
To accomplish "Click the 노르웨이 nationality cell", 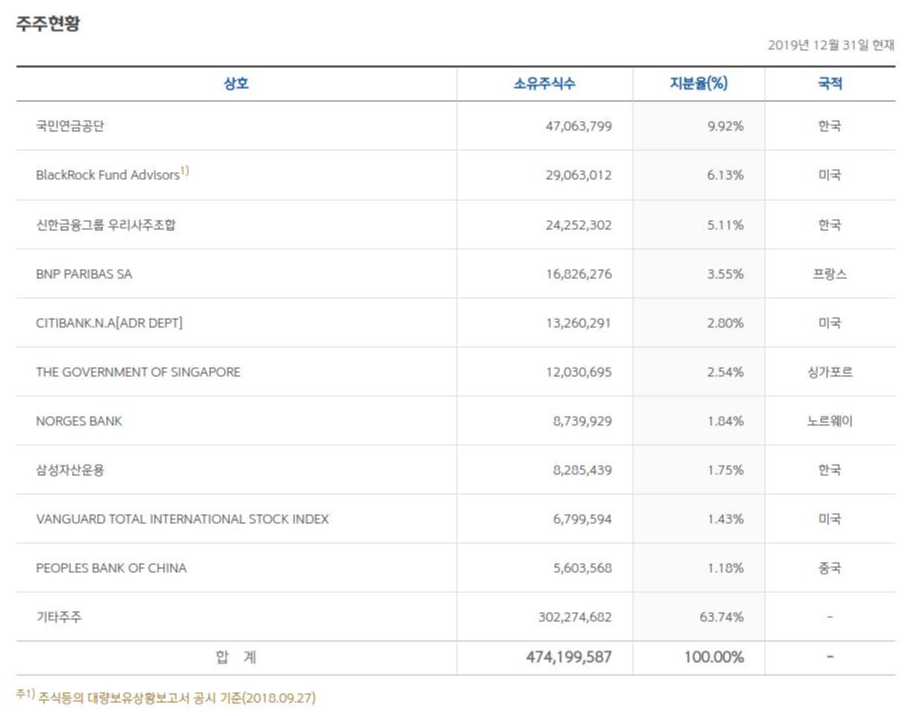I will click(830, 421).
